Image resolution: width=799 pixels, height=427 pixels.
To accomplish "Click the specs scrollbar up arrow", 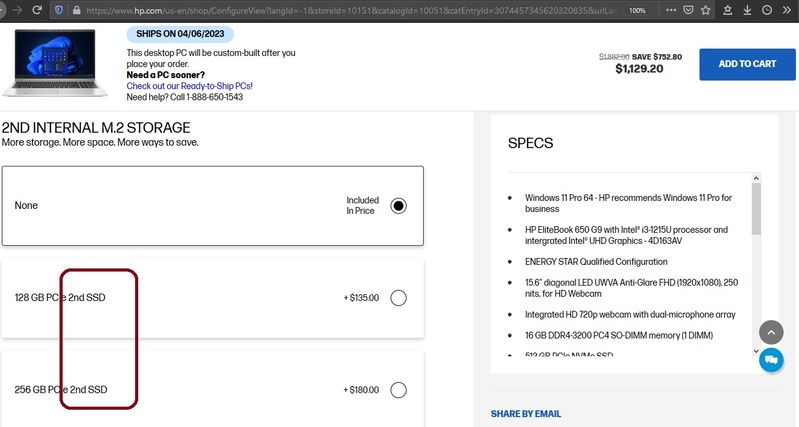I will [756, 178].
